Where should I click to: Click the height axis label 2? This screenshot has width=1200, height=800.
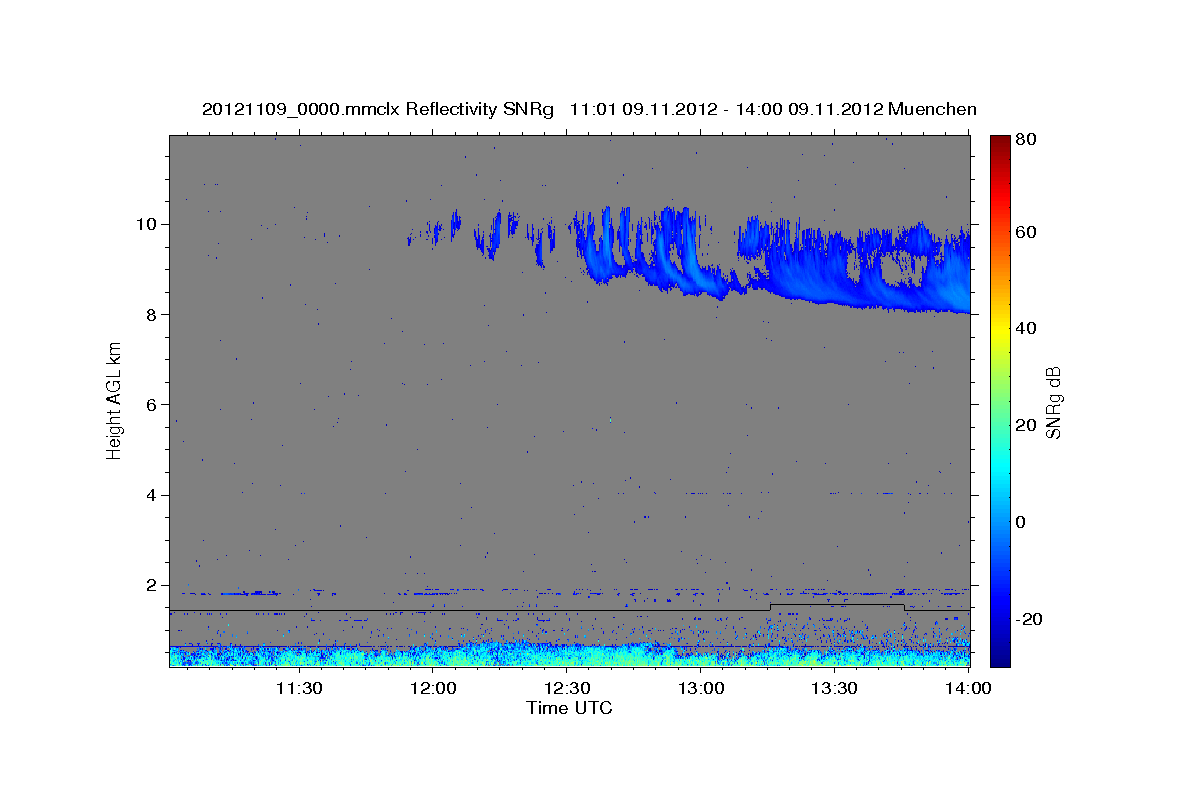(x=153, y=585)
